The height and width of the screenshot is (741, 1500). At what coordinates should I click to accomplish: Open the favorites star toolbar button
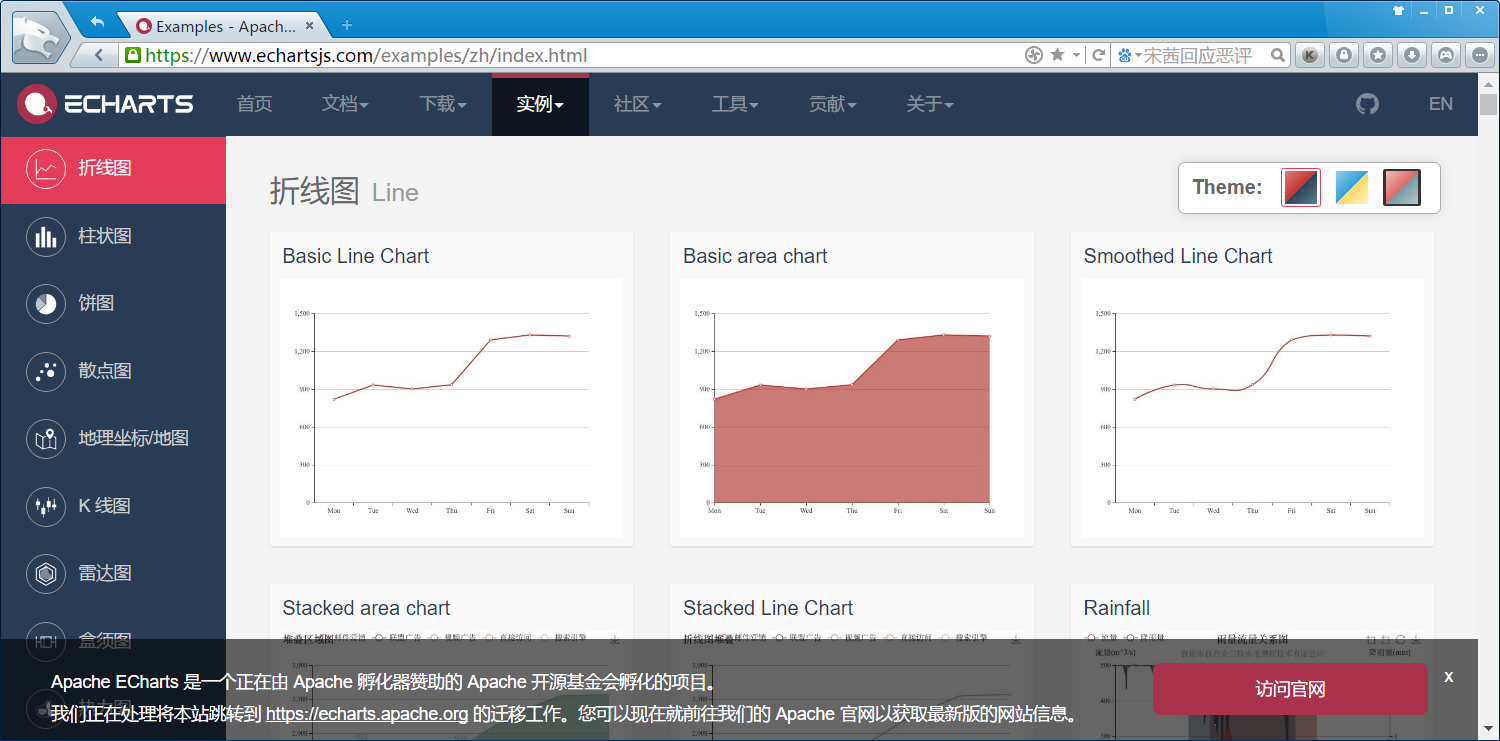(x=1378, y=56)
